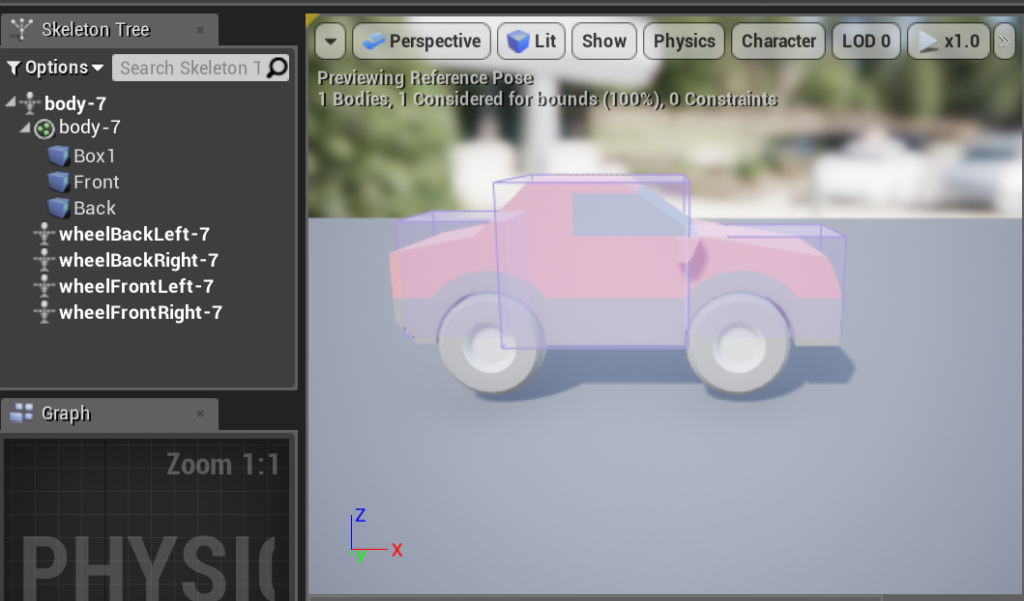Open the viewport options arrow menu
The width and height of the screenshot is (1024, 601).
(331, 42)
